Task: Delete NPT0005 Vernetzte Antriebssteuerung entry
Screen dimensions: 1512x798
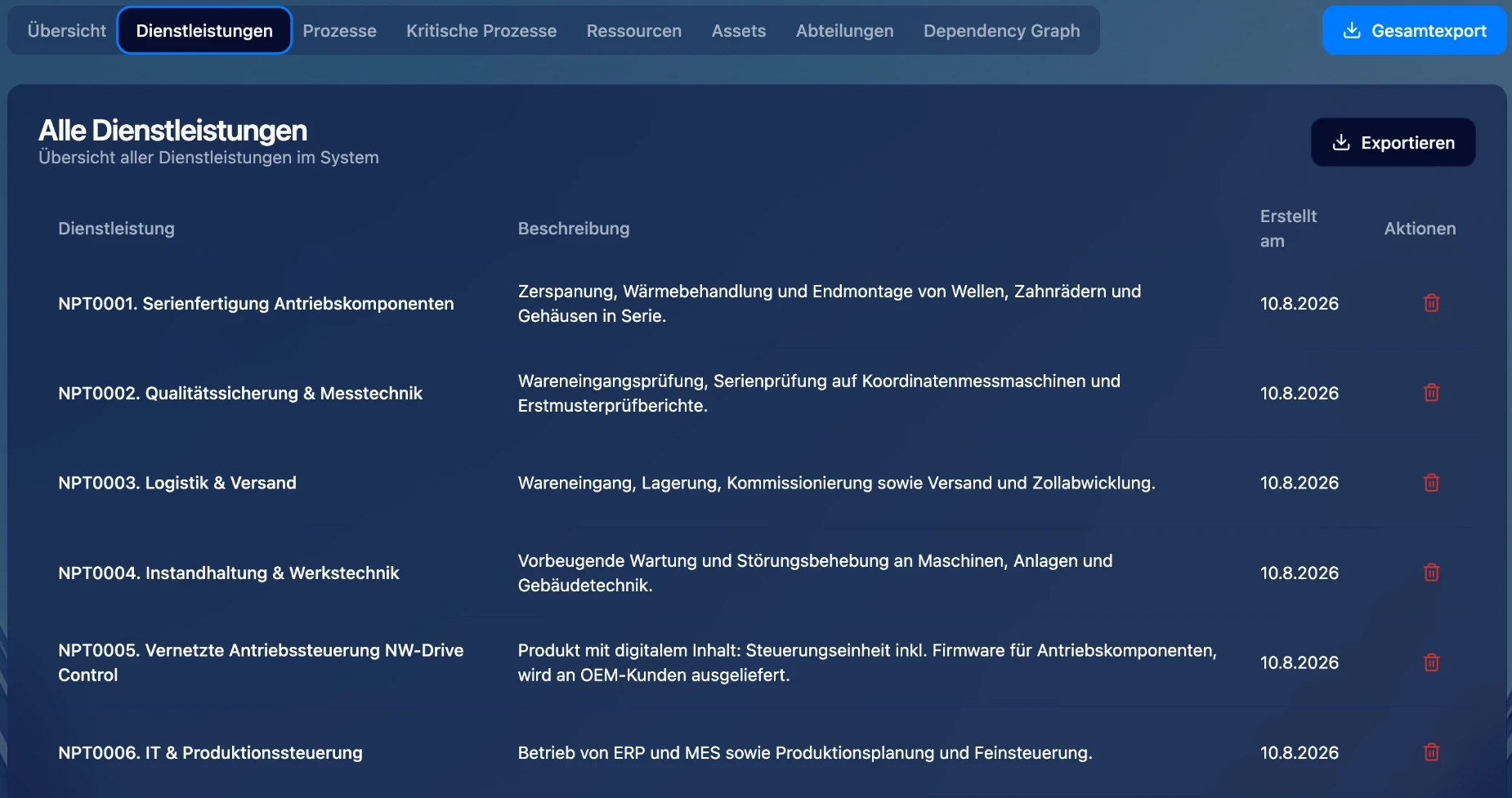Action: (x=1431, y=662)
